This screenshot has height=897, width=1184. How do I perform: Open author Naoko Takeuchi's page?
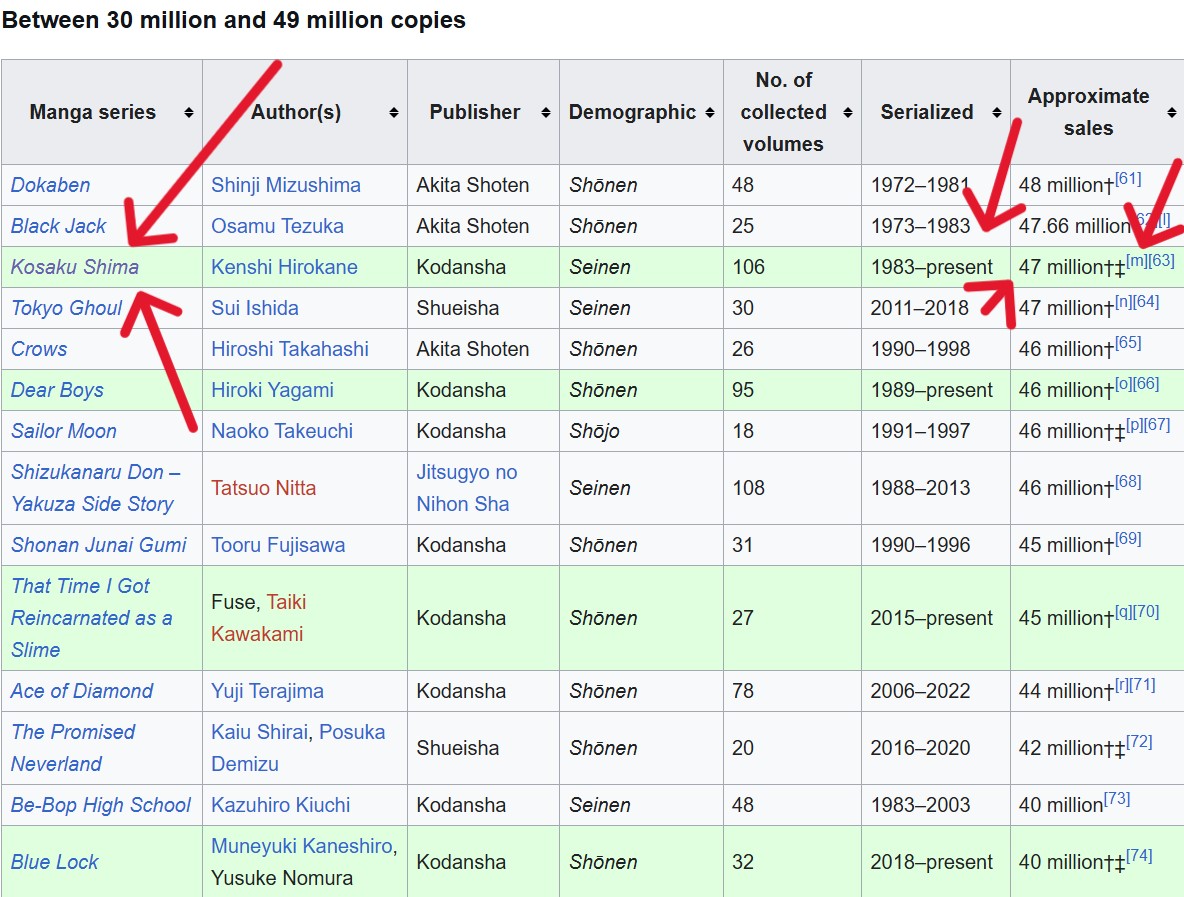pos(282,431)
